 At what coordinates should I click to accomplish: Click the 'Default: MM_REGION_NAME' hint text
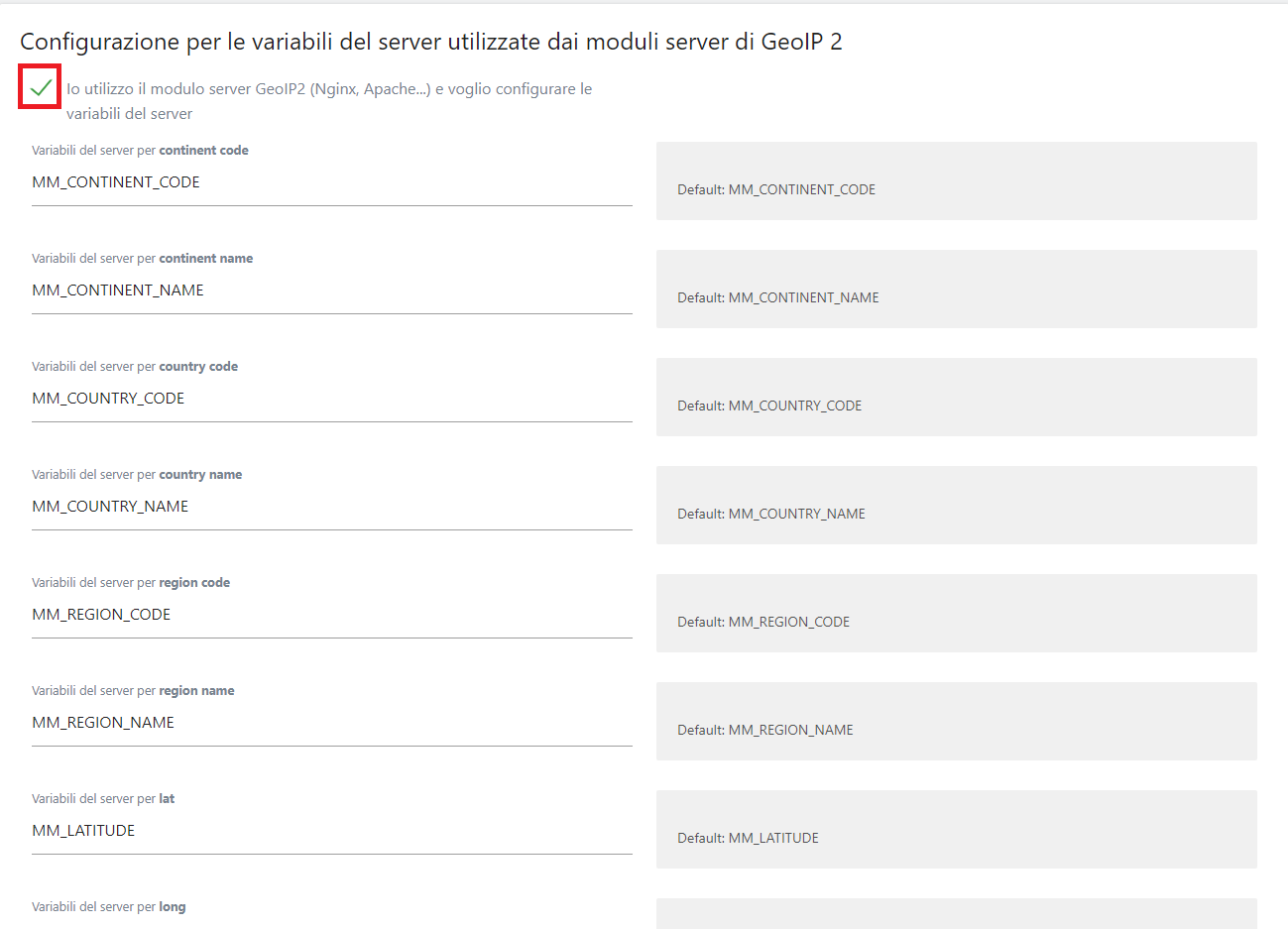click(x=764, y=730)
